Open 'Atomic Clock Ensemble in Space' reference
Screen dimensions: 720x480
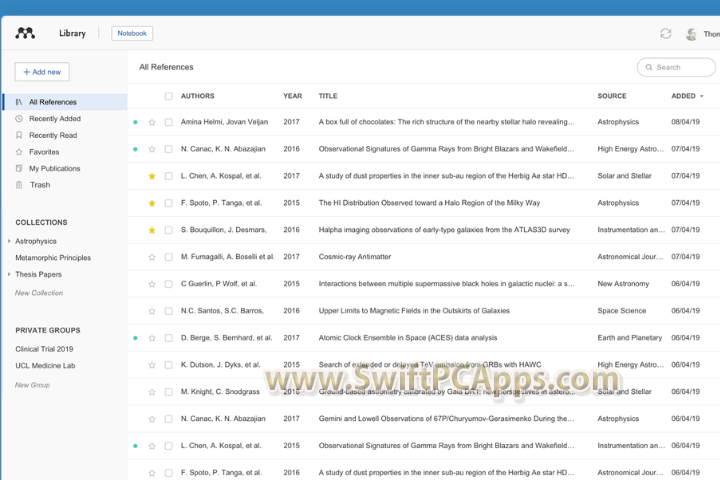pyautogui.click(x=408, y=338)
